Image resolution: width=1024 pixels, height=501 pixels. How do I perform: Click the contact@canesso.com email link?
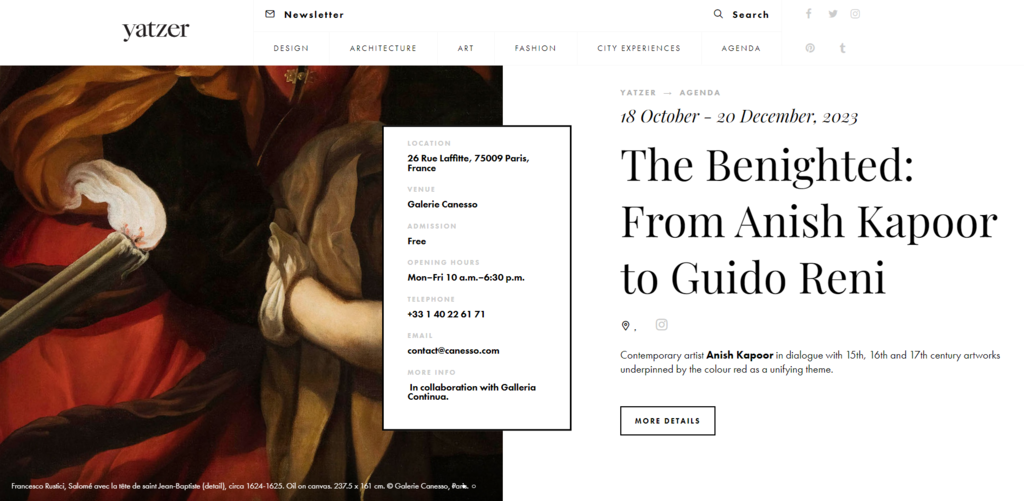pyautogui.click(x=453, y=351)
